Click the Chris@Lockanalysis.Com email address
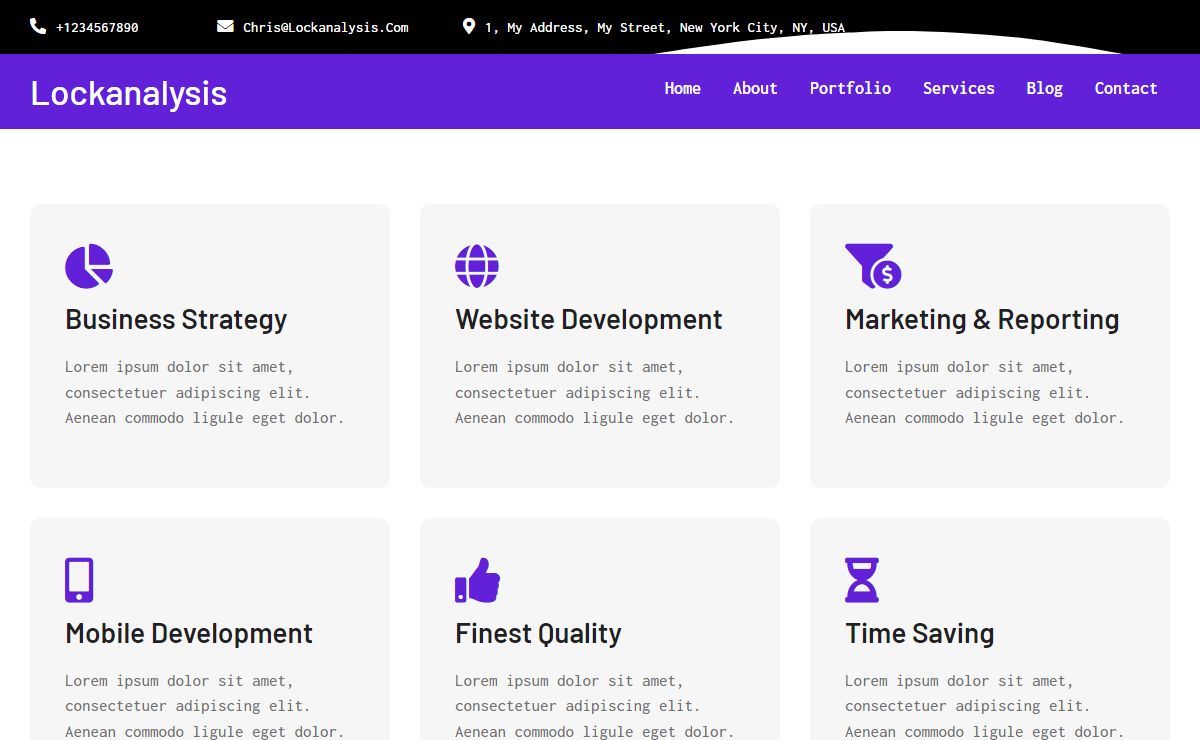The height and width of the screenshot is (740, 1200). (x=325, y=27)
